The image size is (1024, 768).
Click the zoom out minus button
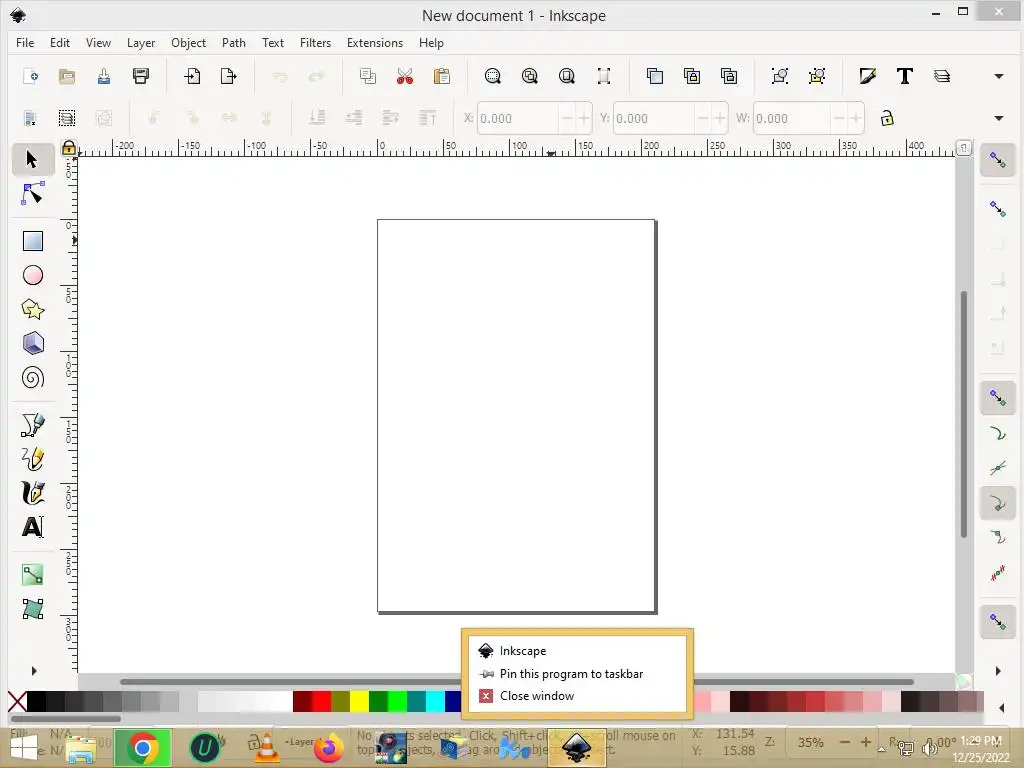click(845, 743)
